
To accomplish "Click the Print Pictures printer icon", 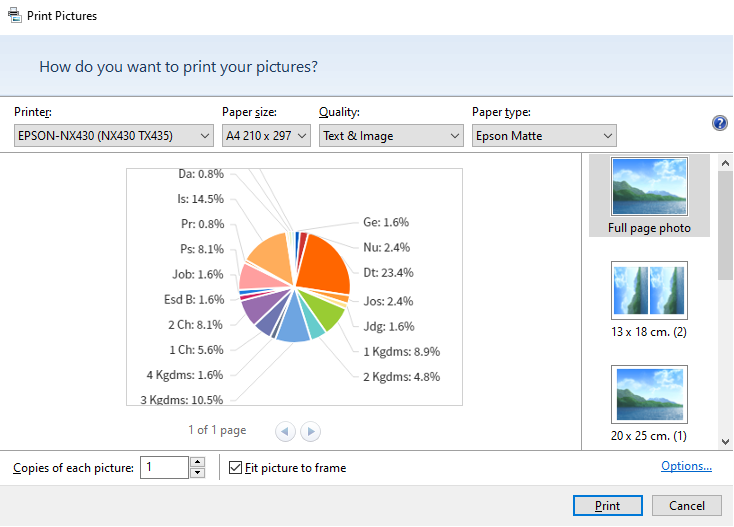I will 15,15.
